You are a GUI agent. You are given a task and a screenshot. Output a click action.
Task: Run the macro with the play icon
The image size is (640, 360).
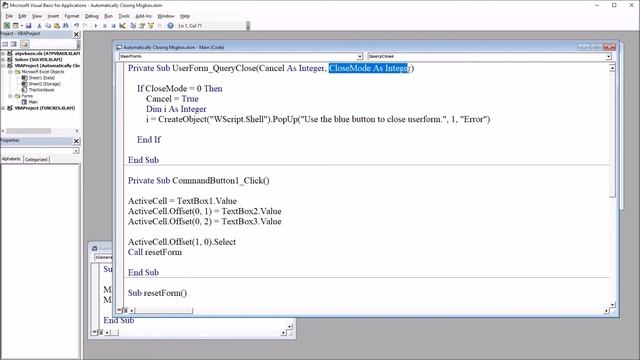pos(96,26)
